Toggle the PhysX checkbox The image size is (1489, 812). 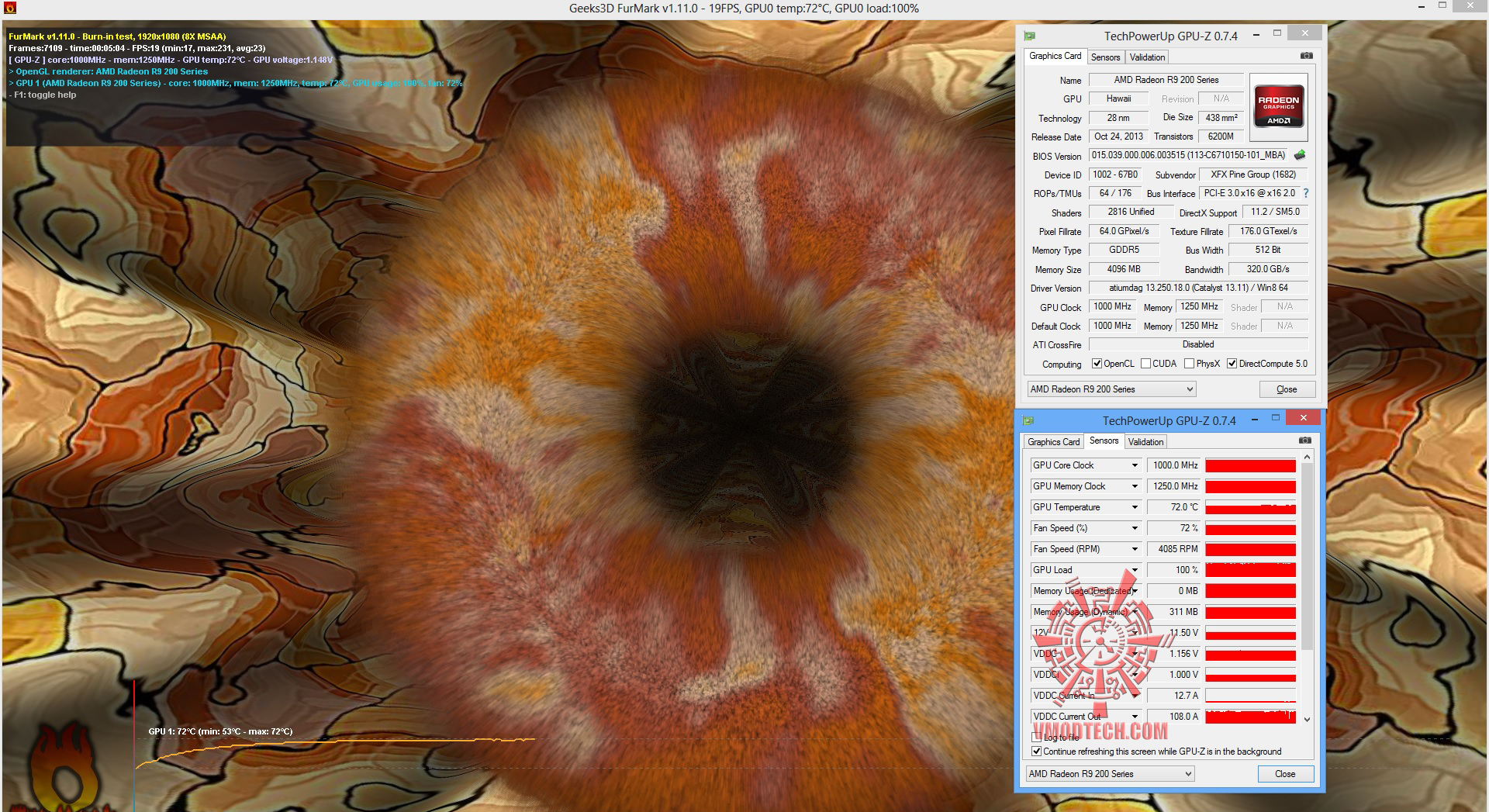[1189, 364]
